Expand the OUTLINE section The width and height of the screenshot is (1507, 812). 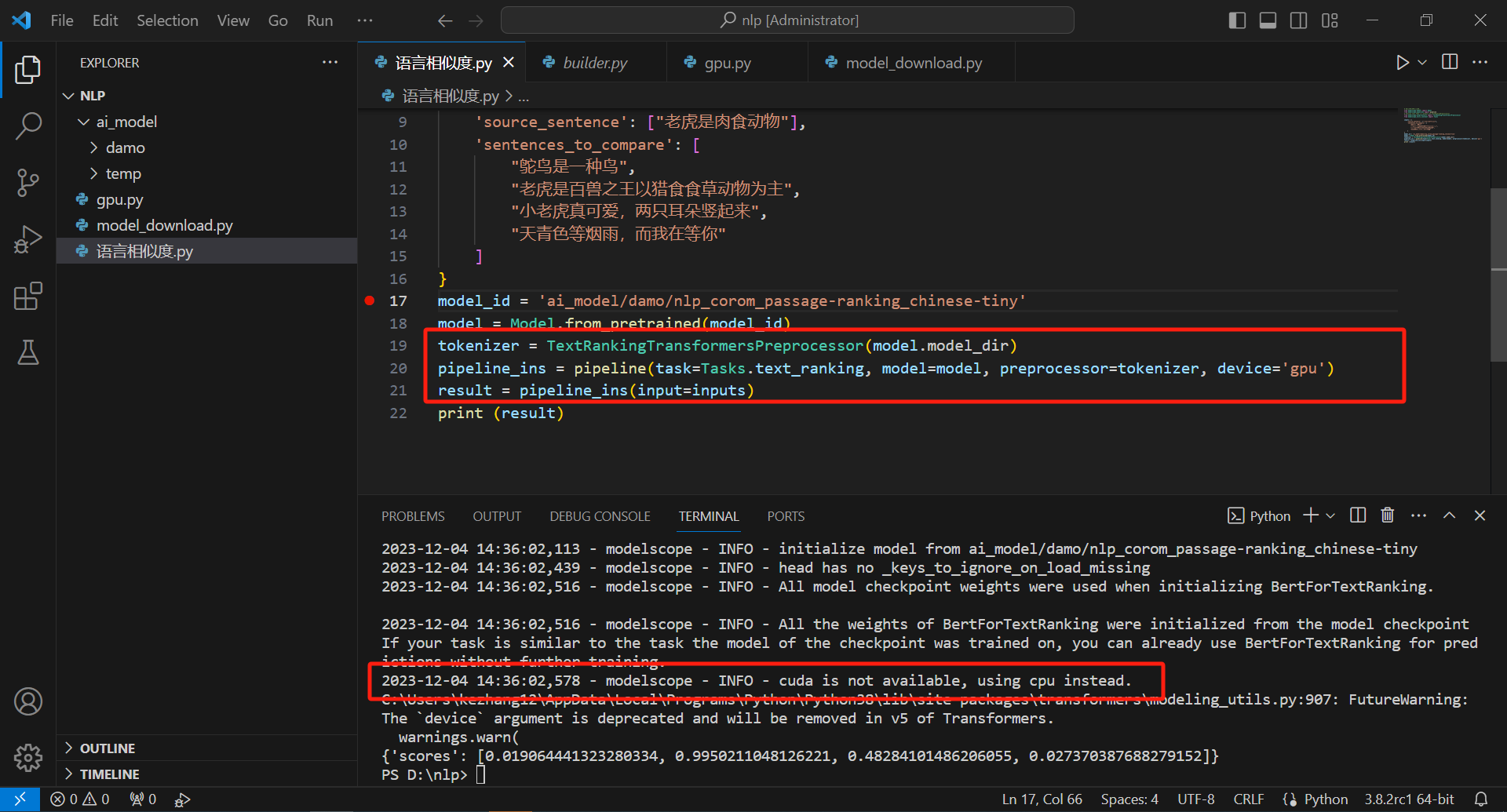tap(207, 748)
